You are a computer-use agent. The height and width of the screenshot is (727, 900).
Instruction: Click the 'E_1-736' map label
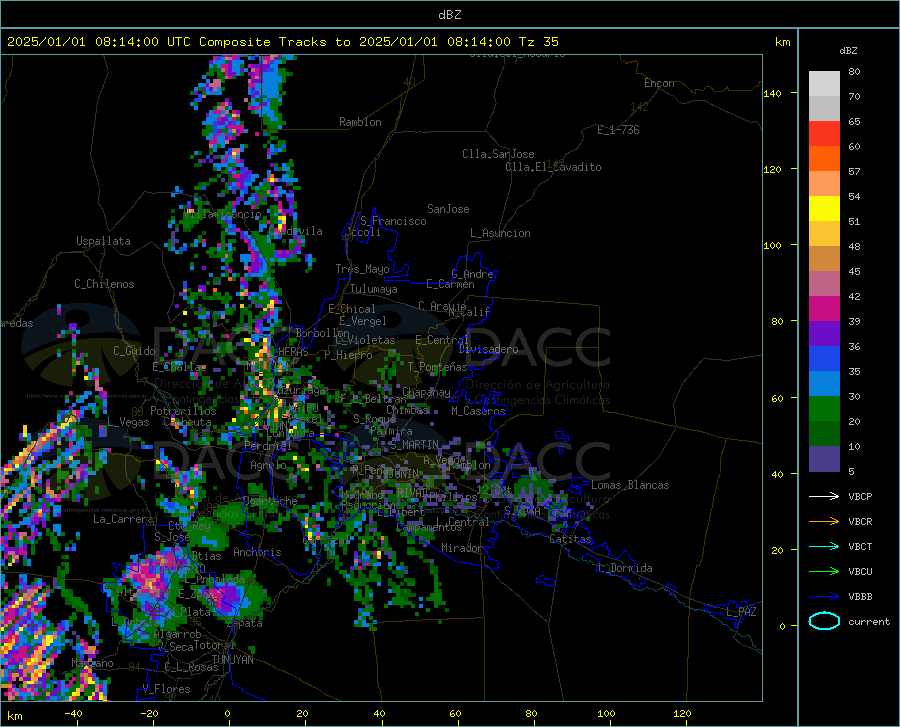(x=618, y=130)
